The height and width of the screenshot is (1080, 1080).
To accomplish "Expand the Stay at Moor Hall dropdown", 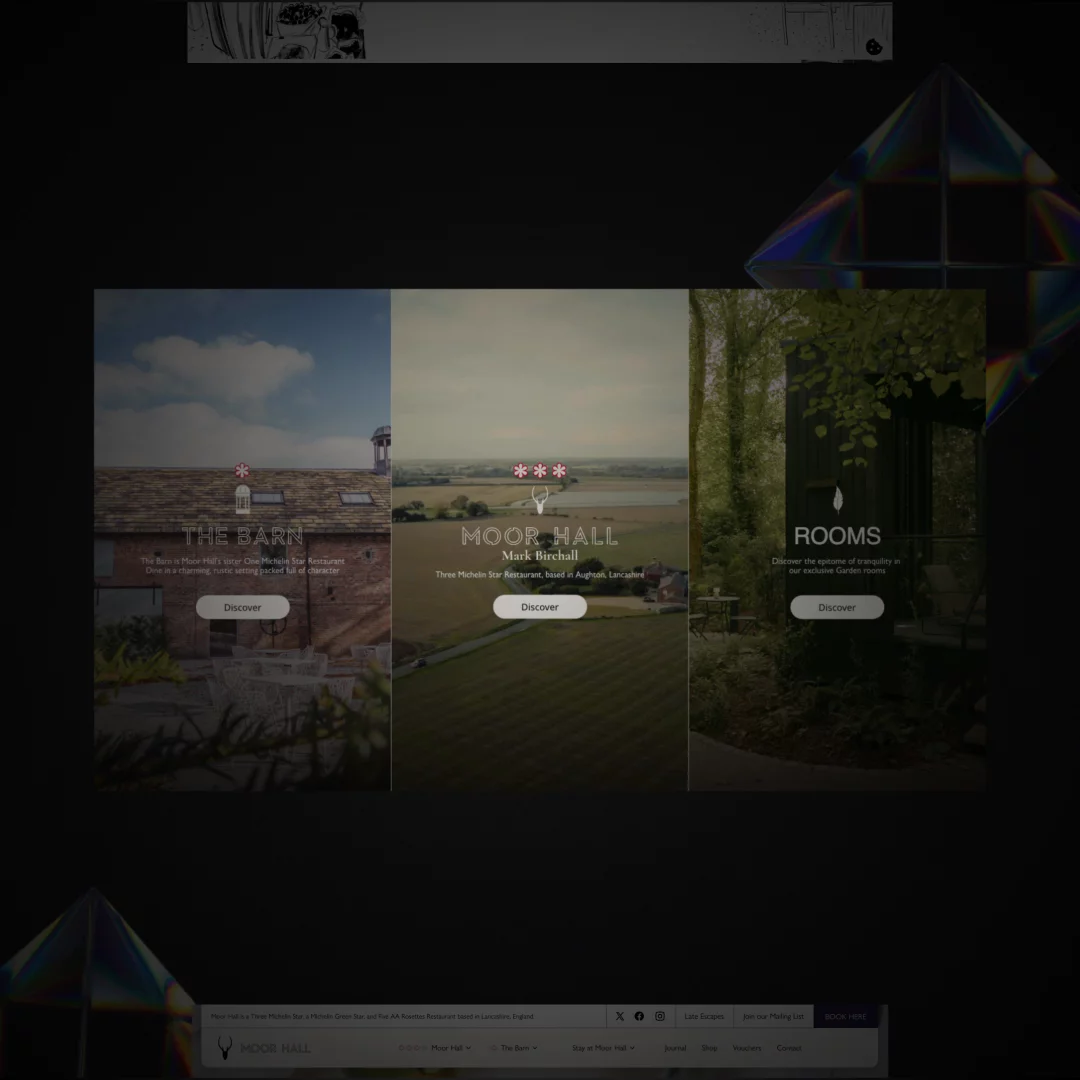I will coord(603,1048).
